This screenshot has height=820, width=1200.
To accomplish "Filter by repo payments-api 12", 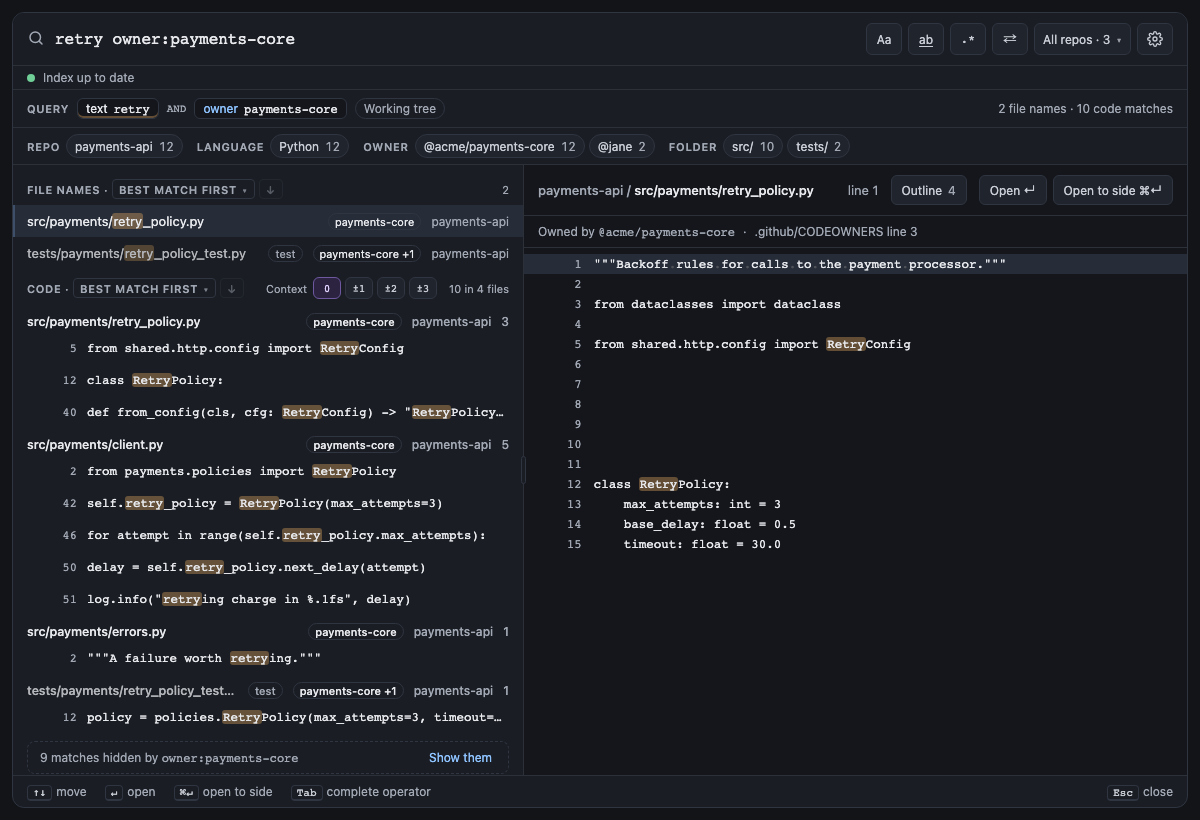I will click(x=125, y=147).
